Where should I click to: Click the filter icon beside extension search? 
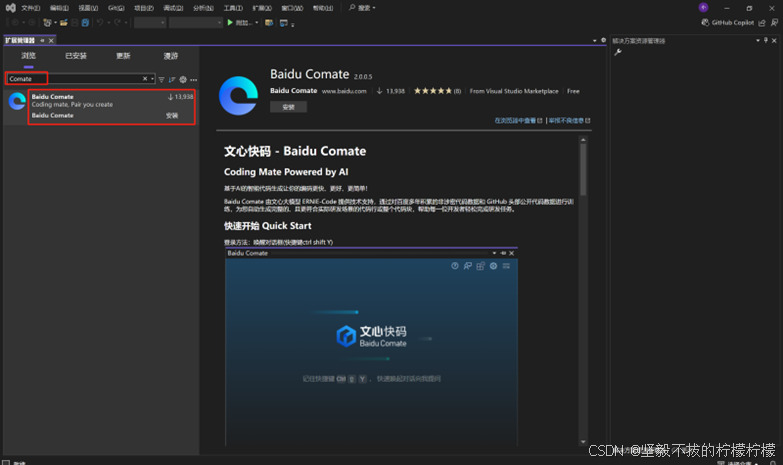coord(161,79)
